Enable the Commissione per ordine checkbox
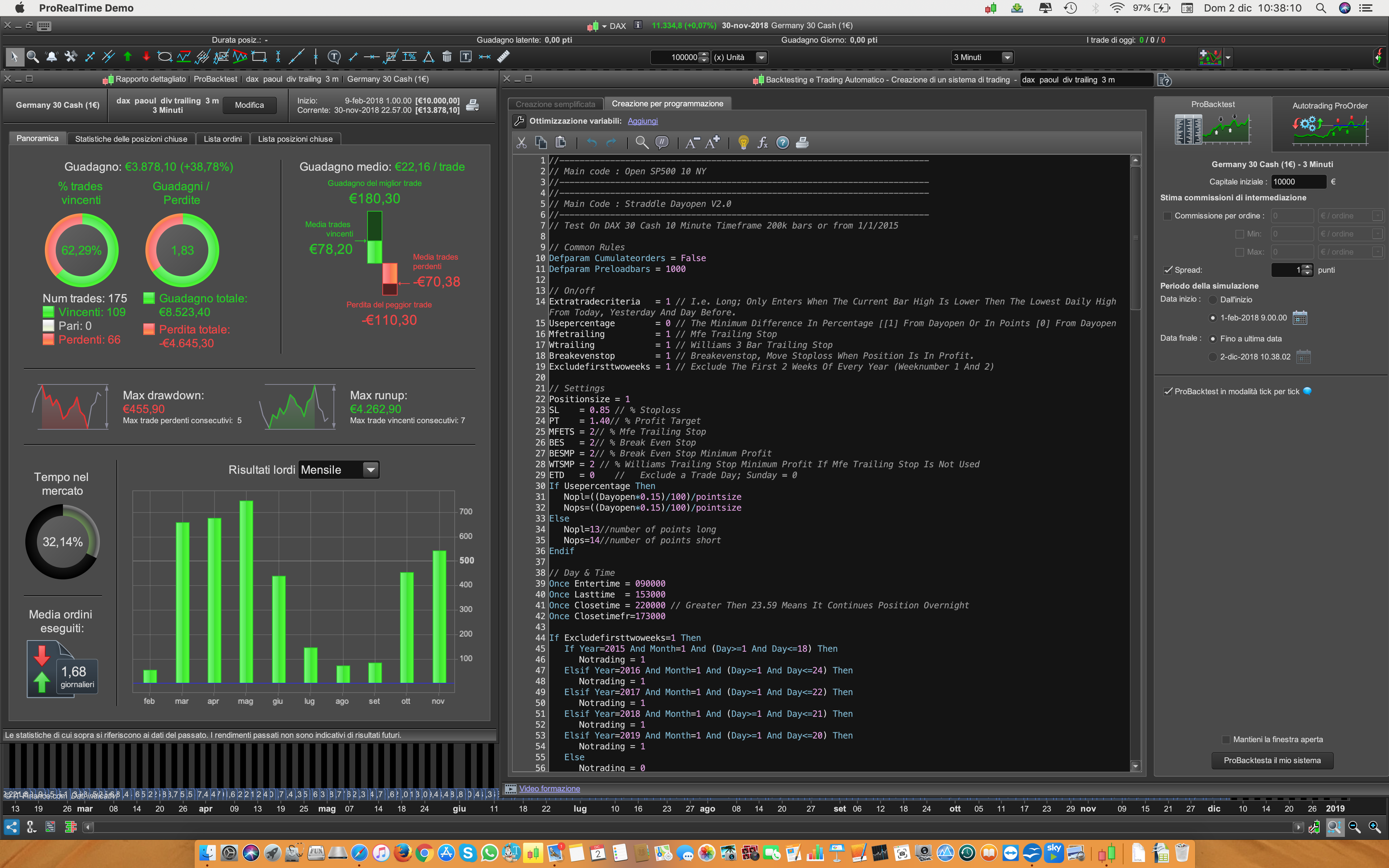Screen dimensions: 1389x868 click(1167, 216)
